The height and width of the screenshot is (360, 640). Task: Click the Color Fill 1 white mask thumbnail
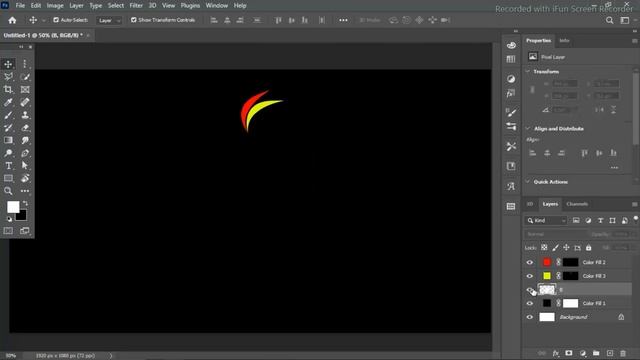(x=570, y=303)
